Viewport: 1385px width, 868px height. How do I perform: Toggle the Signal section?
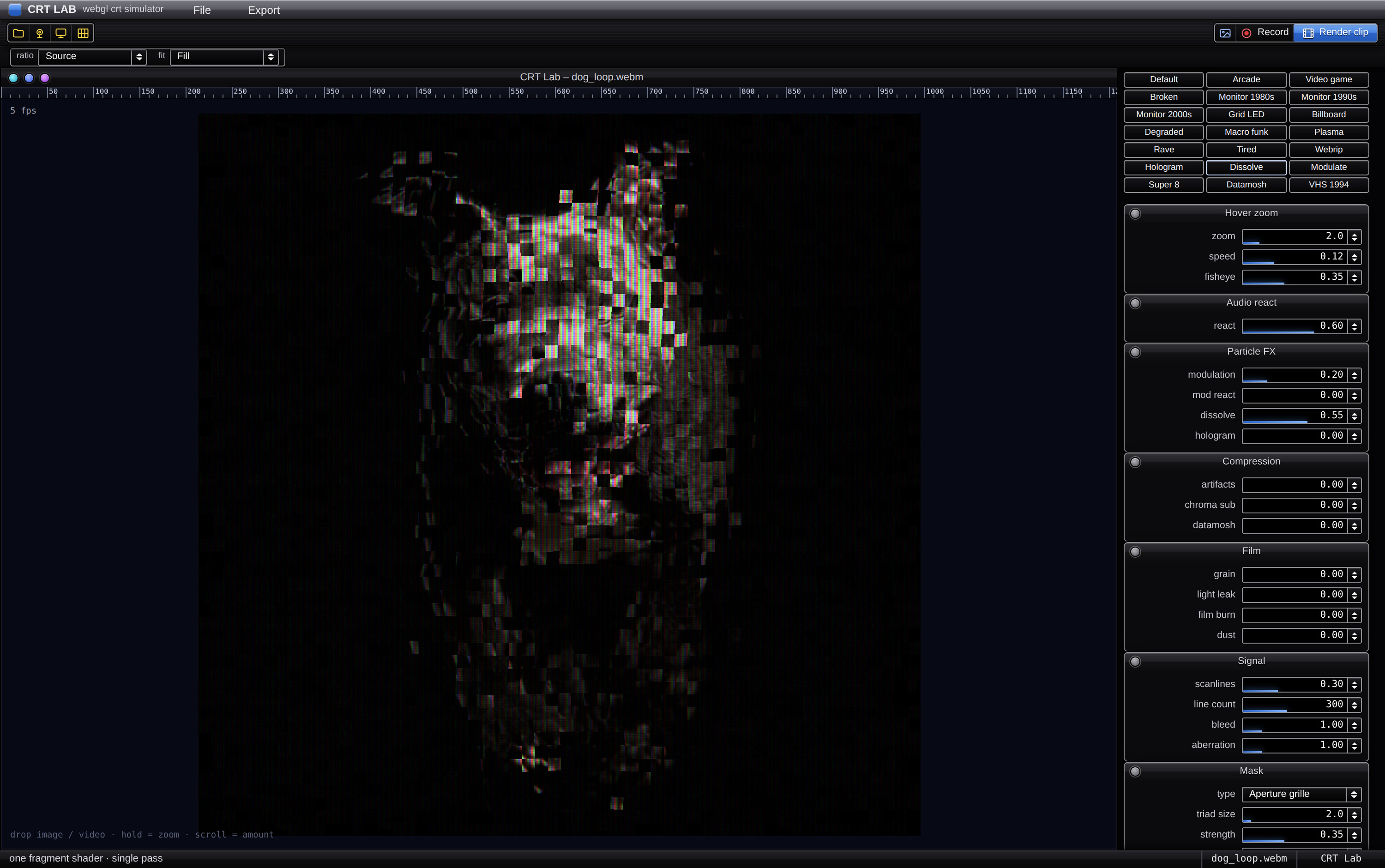[x=1135, y=661]
